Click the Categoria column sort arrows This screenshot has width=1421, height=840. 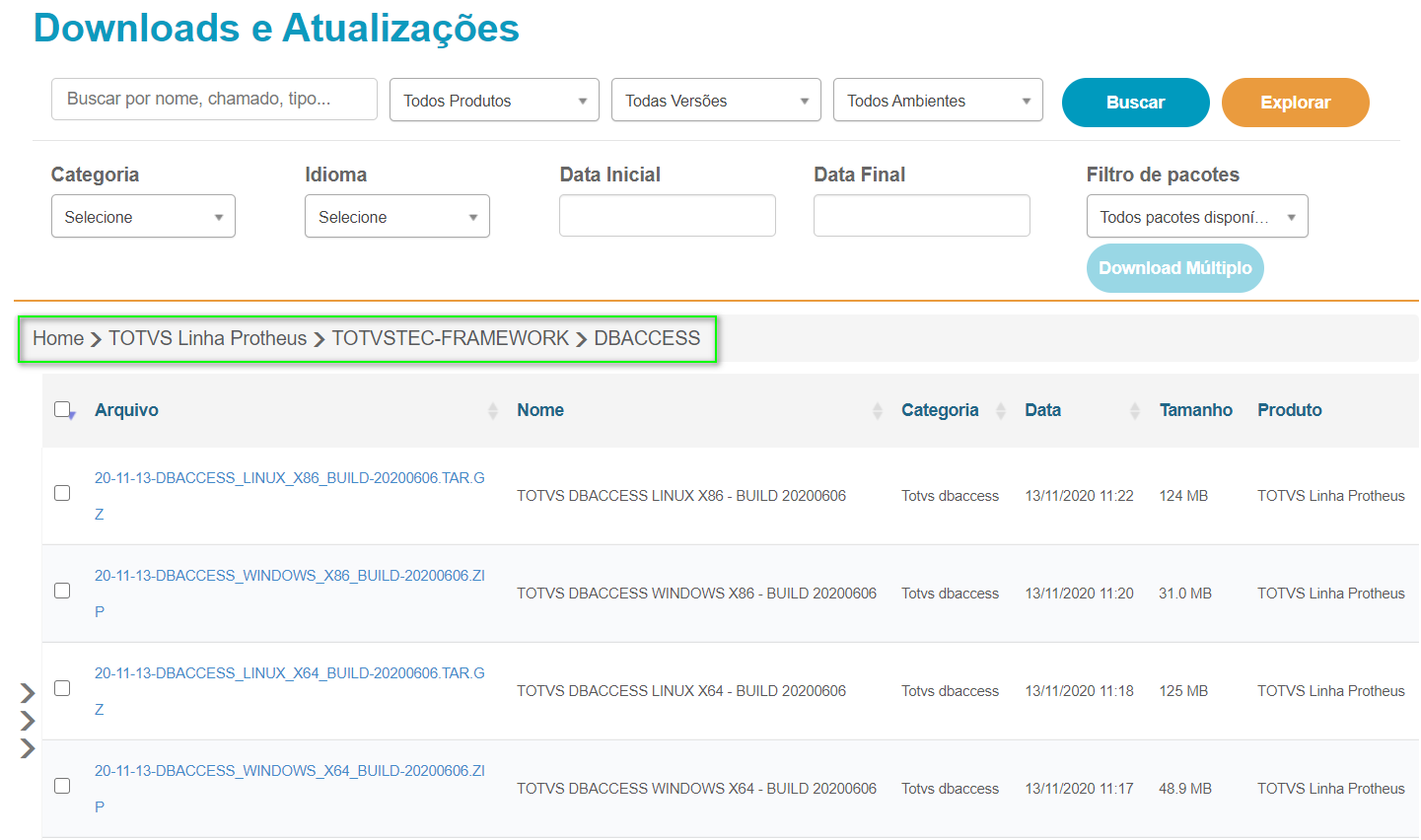click(x=1001, y=411)
